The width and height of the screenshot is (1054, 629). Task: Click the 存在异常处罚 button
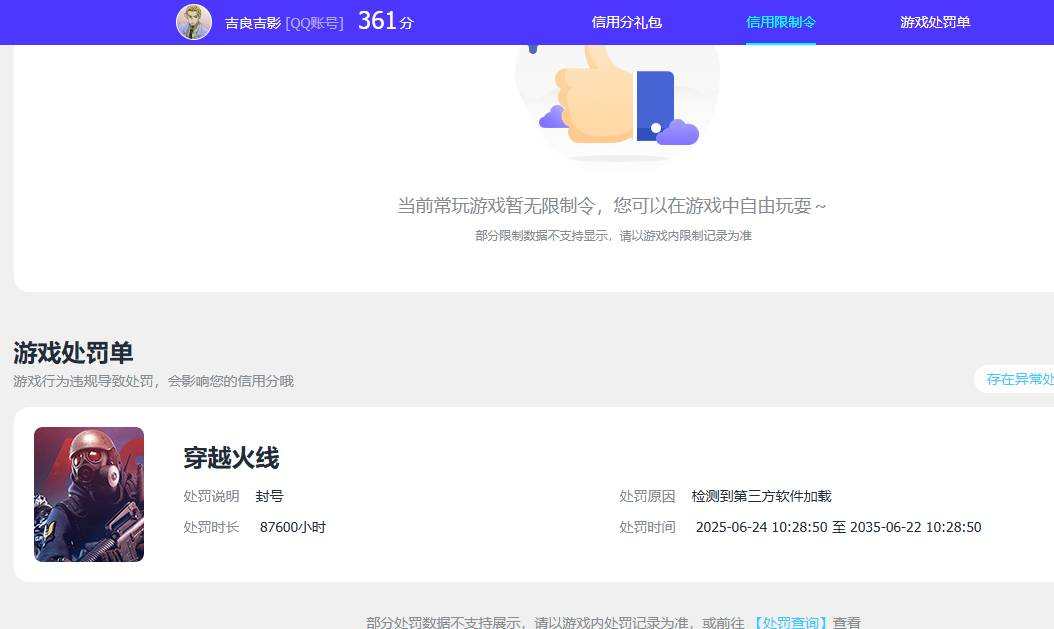click(1016, 379)
